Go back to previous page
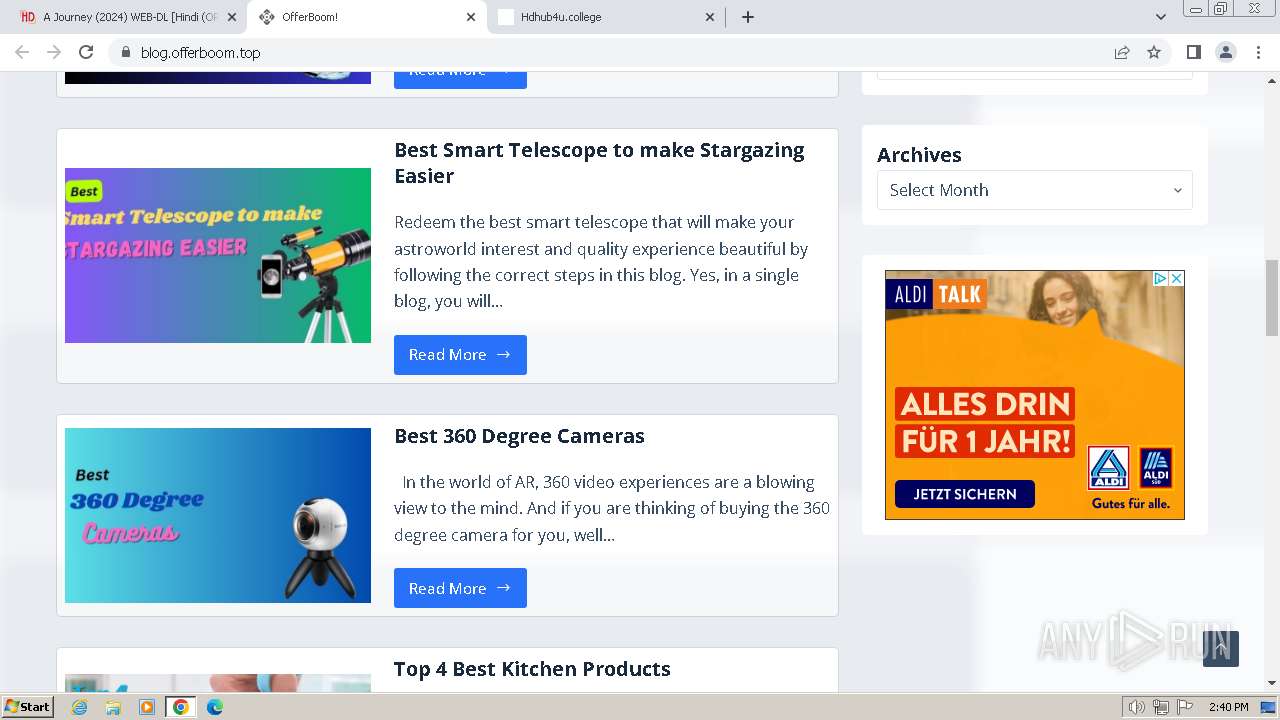 [x=22, y=52]
